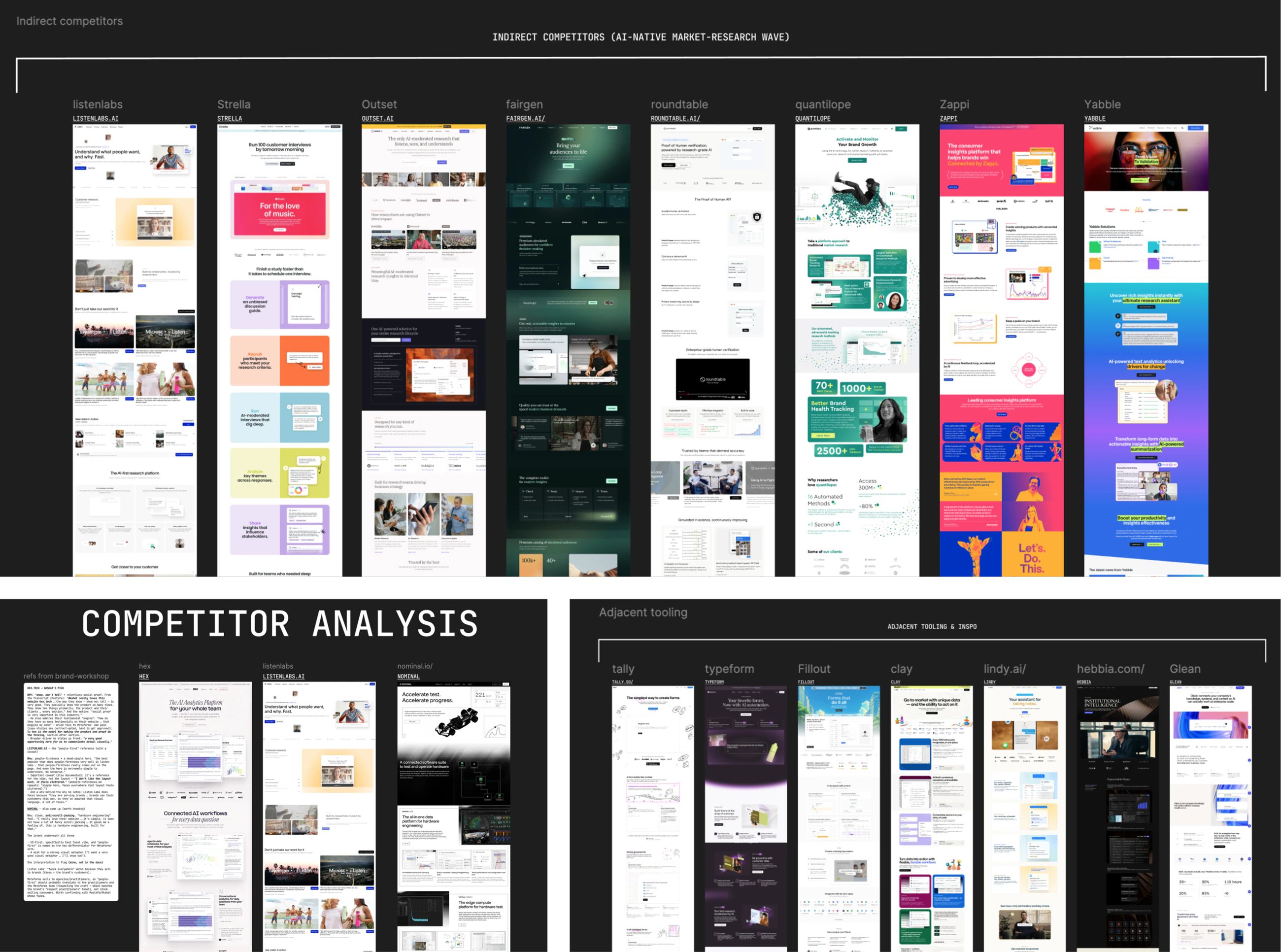Select the Outset website screenshot
The image size is (1281, 952).
click(424, 350)
